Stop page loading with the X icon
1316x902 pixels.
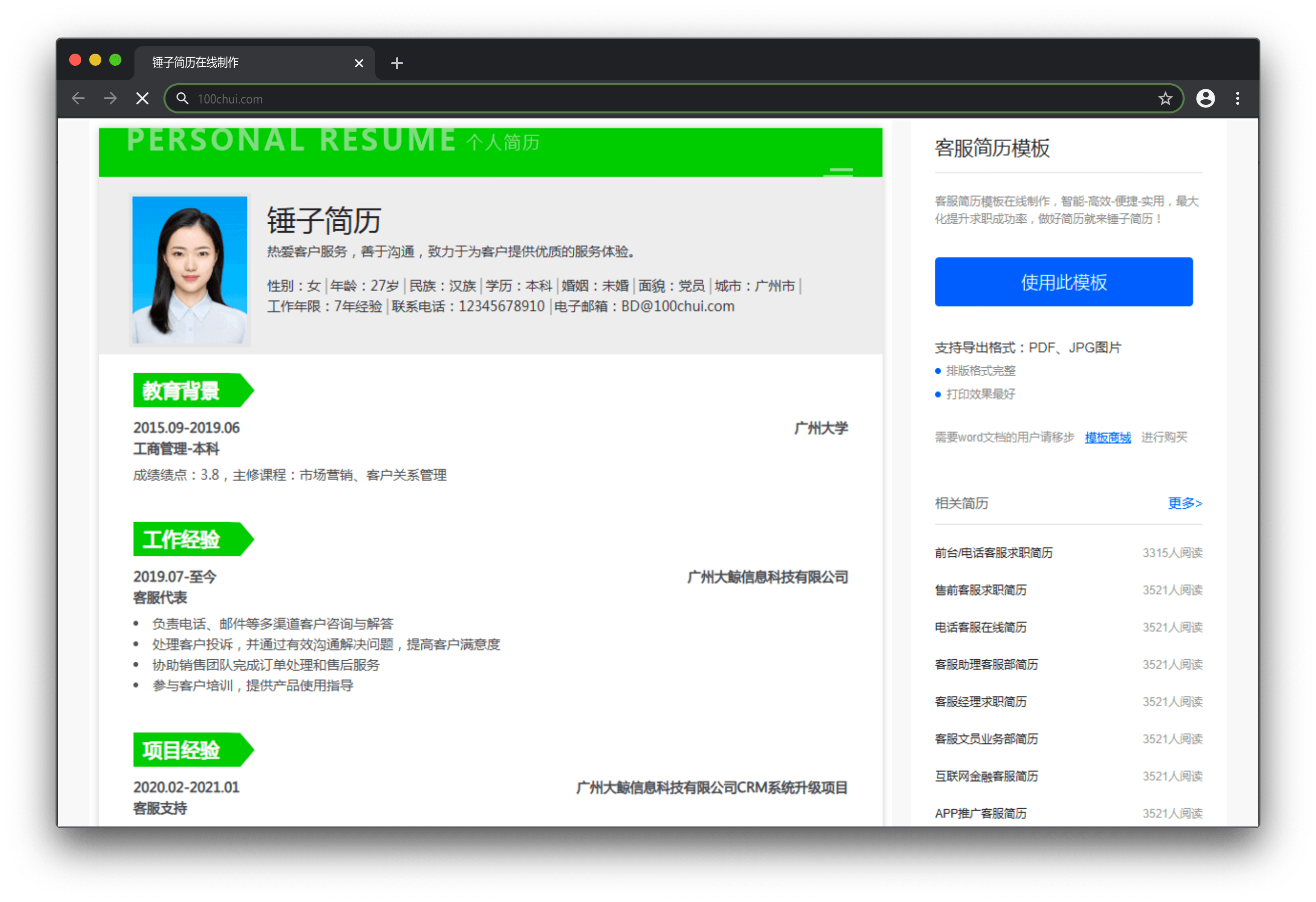tap(142, 99)
